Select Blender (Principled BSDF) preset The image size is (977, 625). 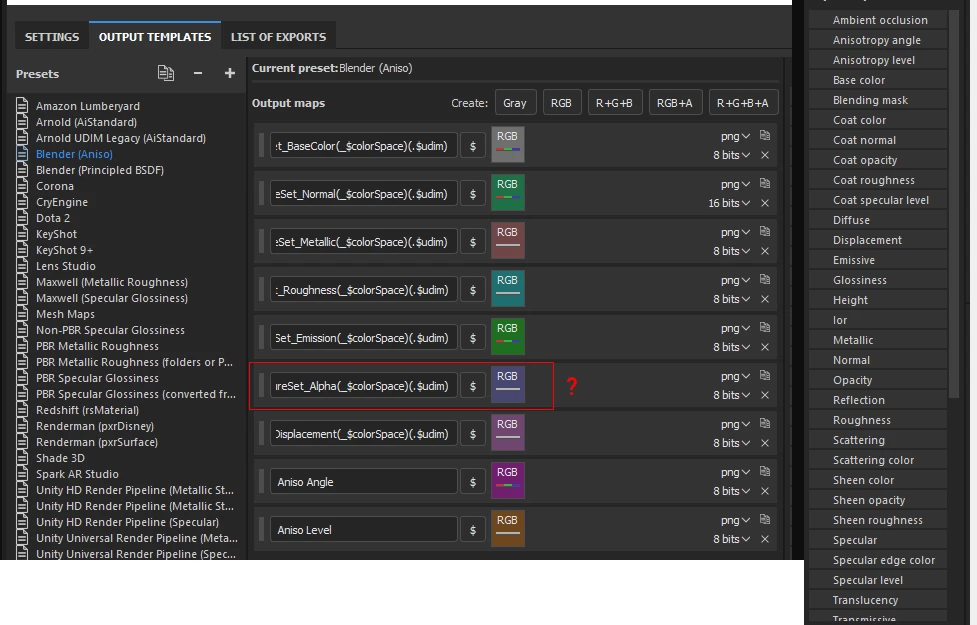(100, 170)
